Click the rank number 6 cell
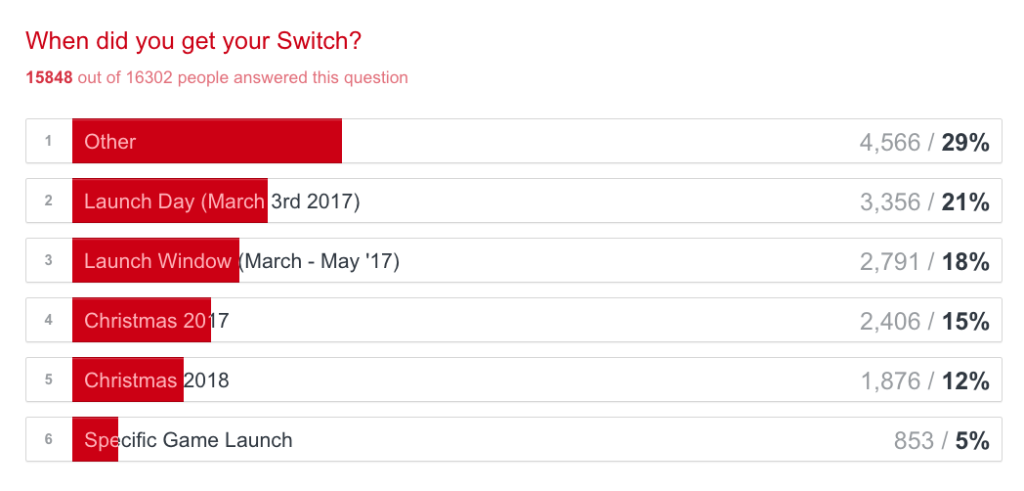The width and height of the screenshot is (1024, 491). [x=48, y=440]
